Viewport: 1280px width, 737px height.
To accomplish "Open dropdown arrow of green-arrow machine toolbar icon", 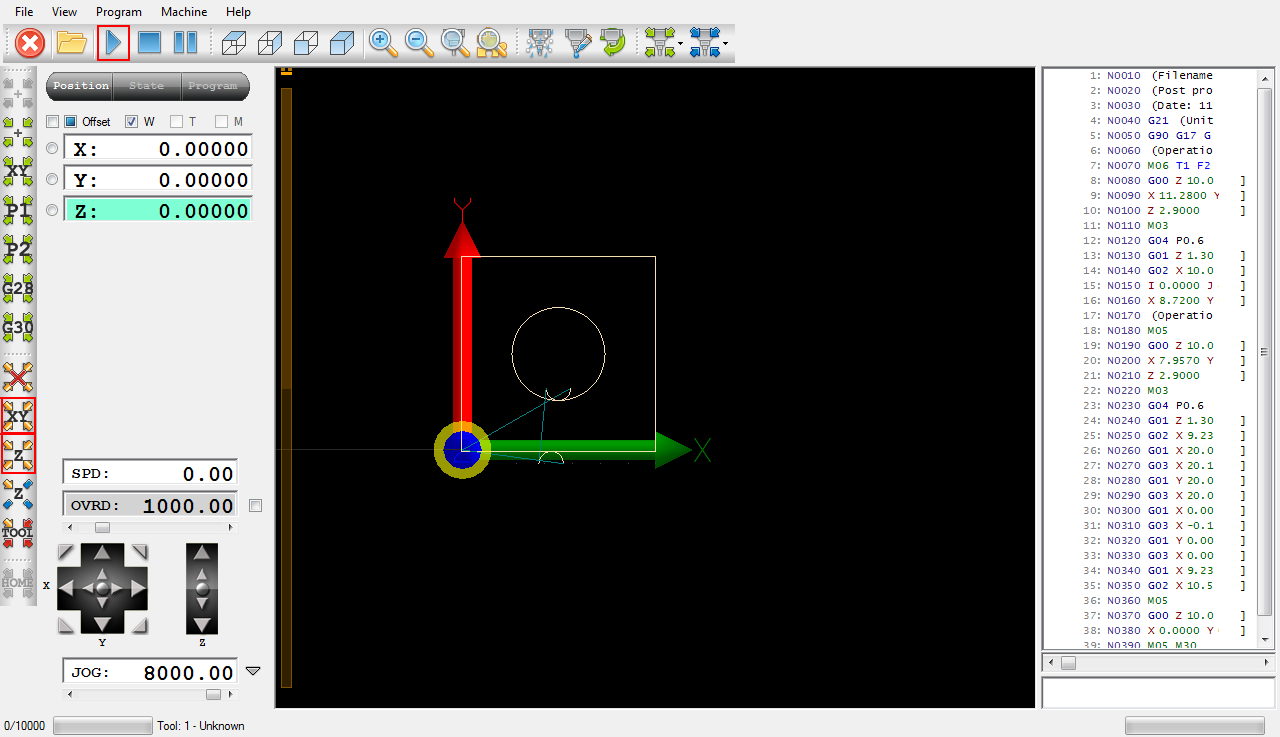I will click(681, 44).
